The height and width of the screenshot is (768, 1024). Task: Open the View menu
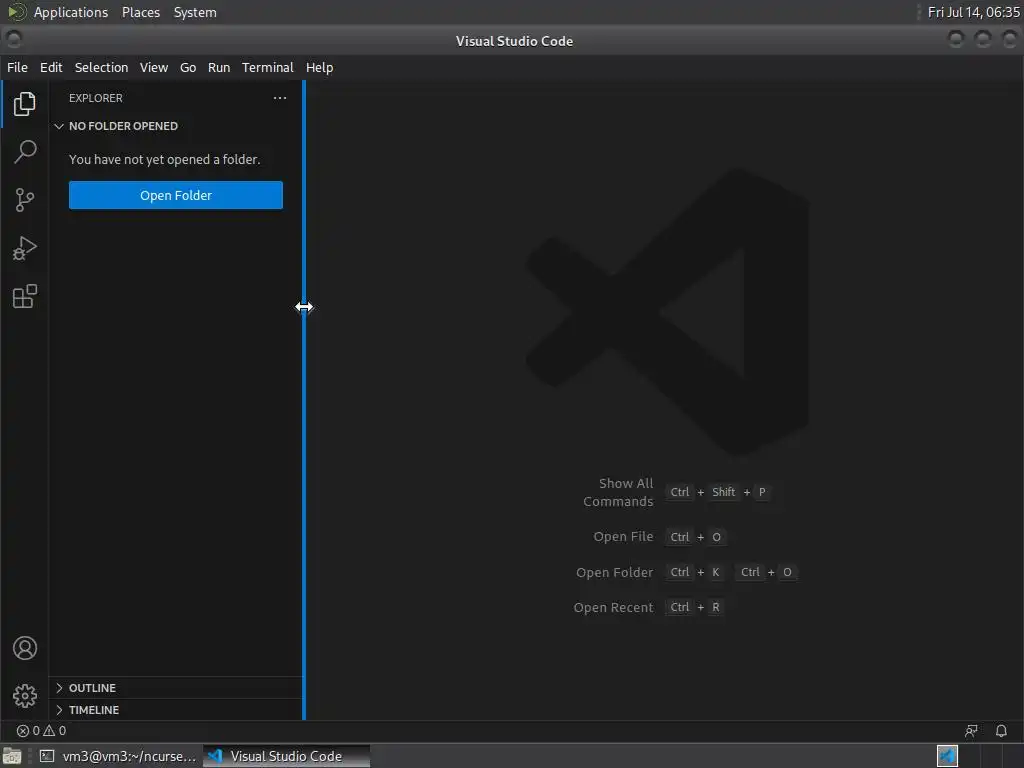pyautogui.click(x=153, y=67)
